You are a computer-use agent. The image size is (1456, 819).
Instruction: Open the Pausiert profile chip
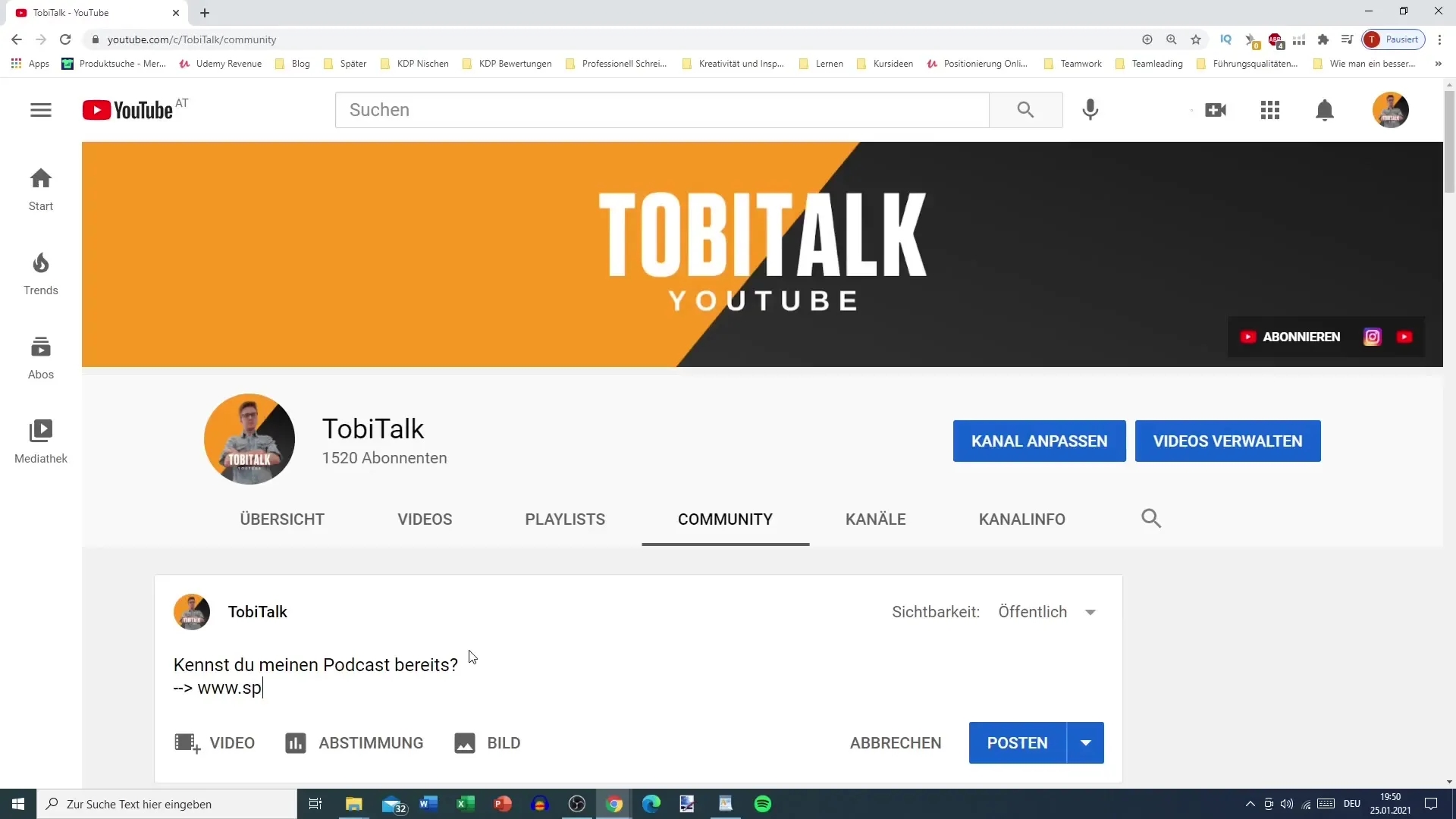[1394, 39]
